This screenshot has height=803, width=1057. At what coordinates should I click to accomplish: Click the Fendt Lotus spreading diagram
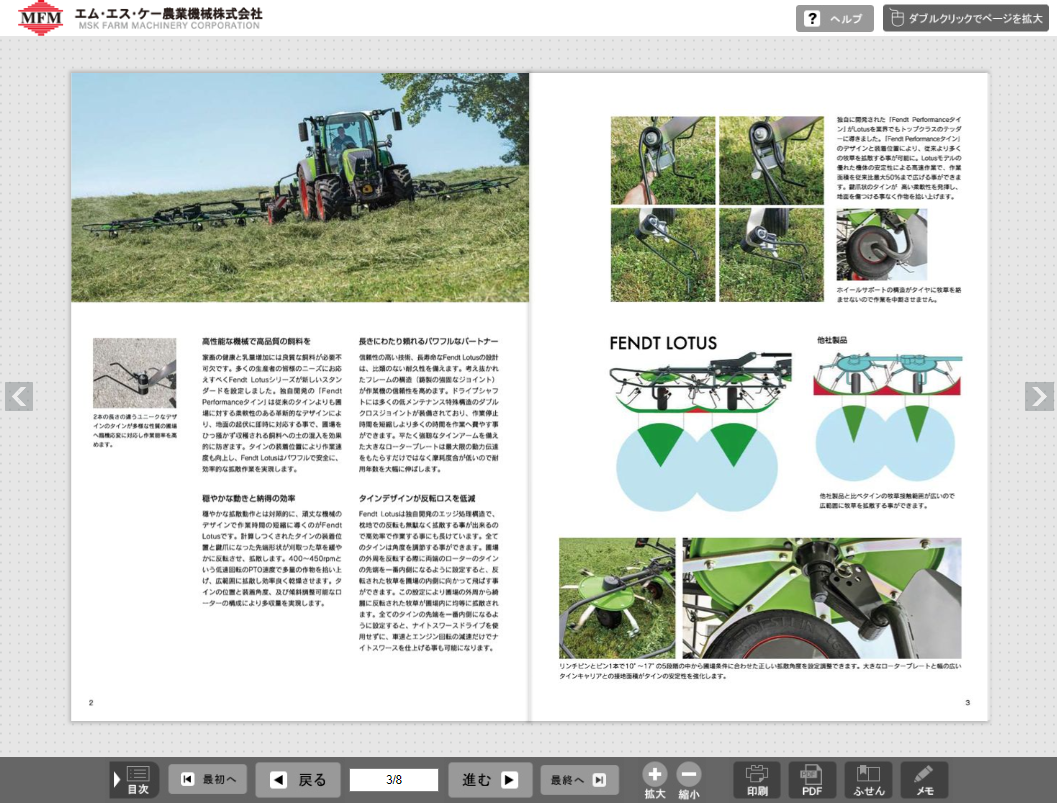(x=700, y=432)
